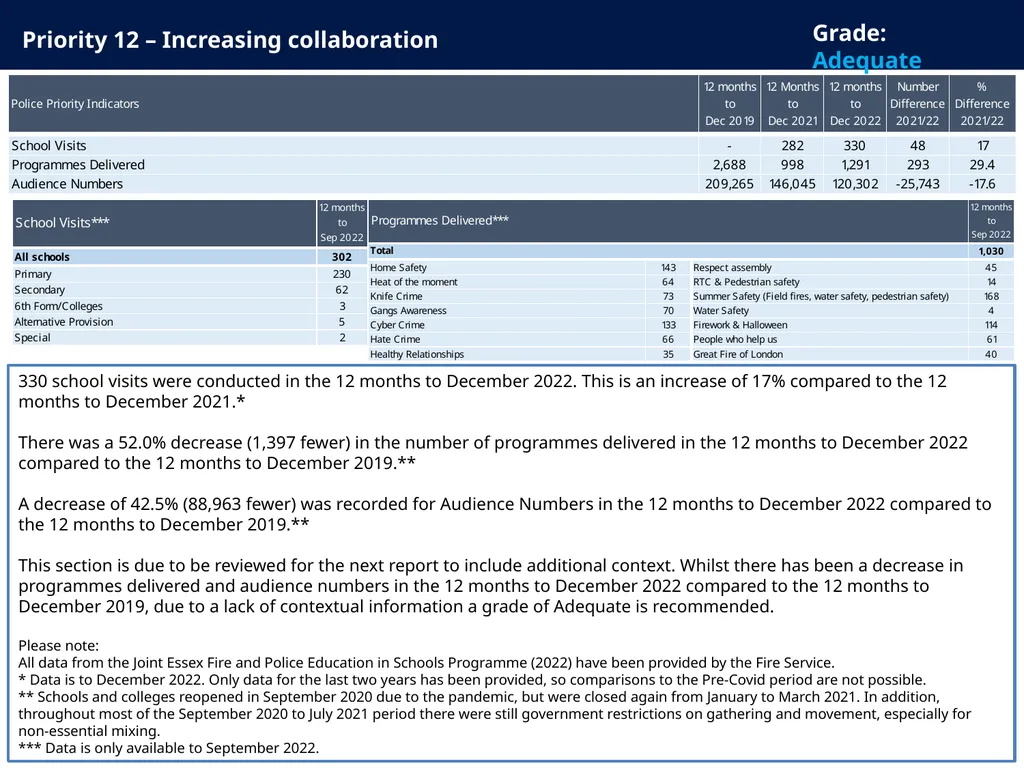
Task: Click the 'Grade:' label
Action: (x=849, y=33)
